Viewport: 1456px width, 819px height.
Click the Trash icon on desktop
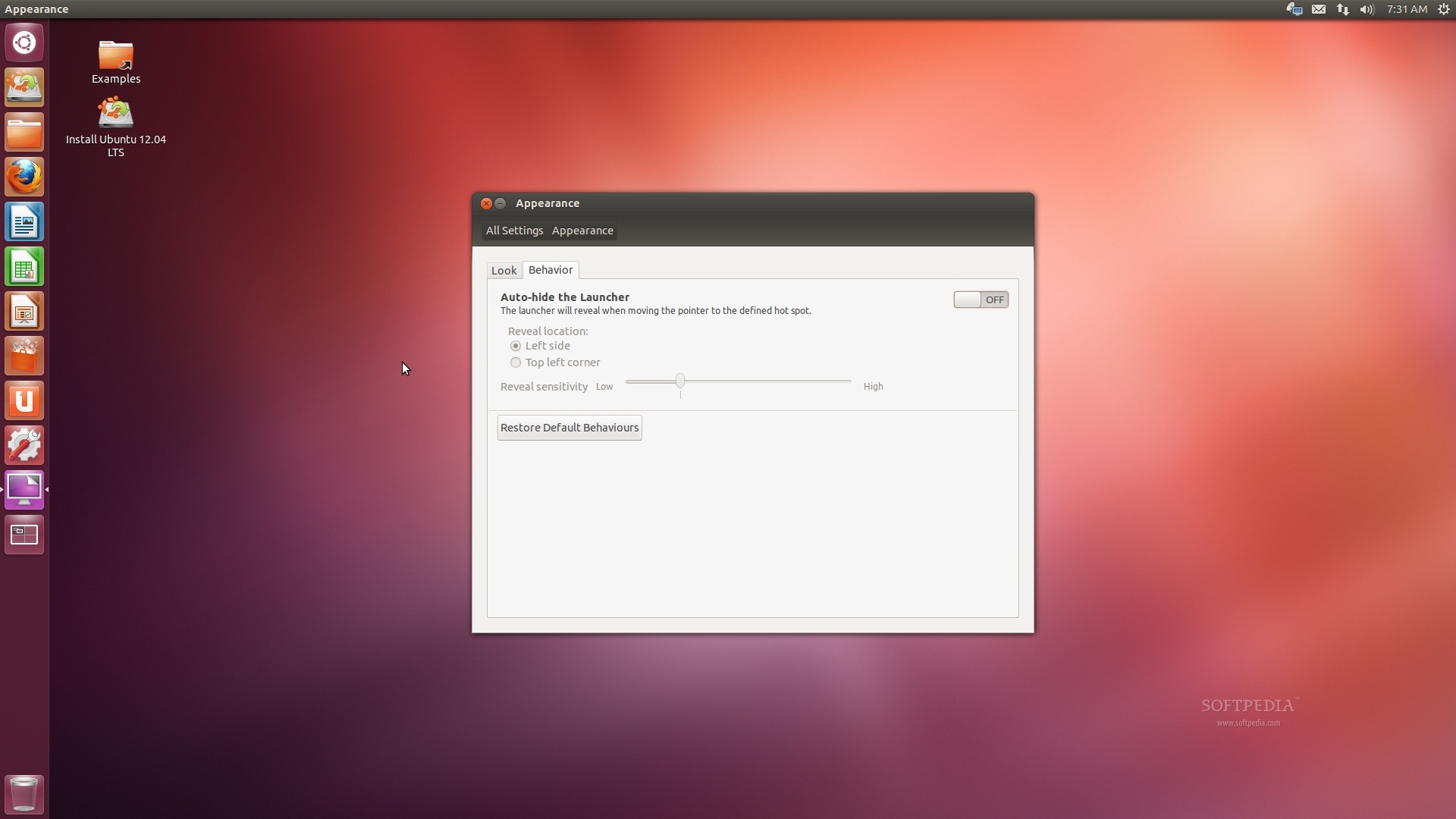(23, 793)
